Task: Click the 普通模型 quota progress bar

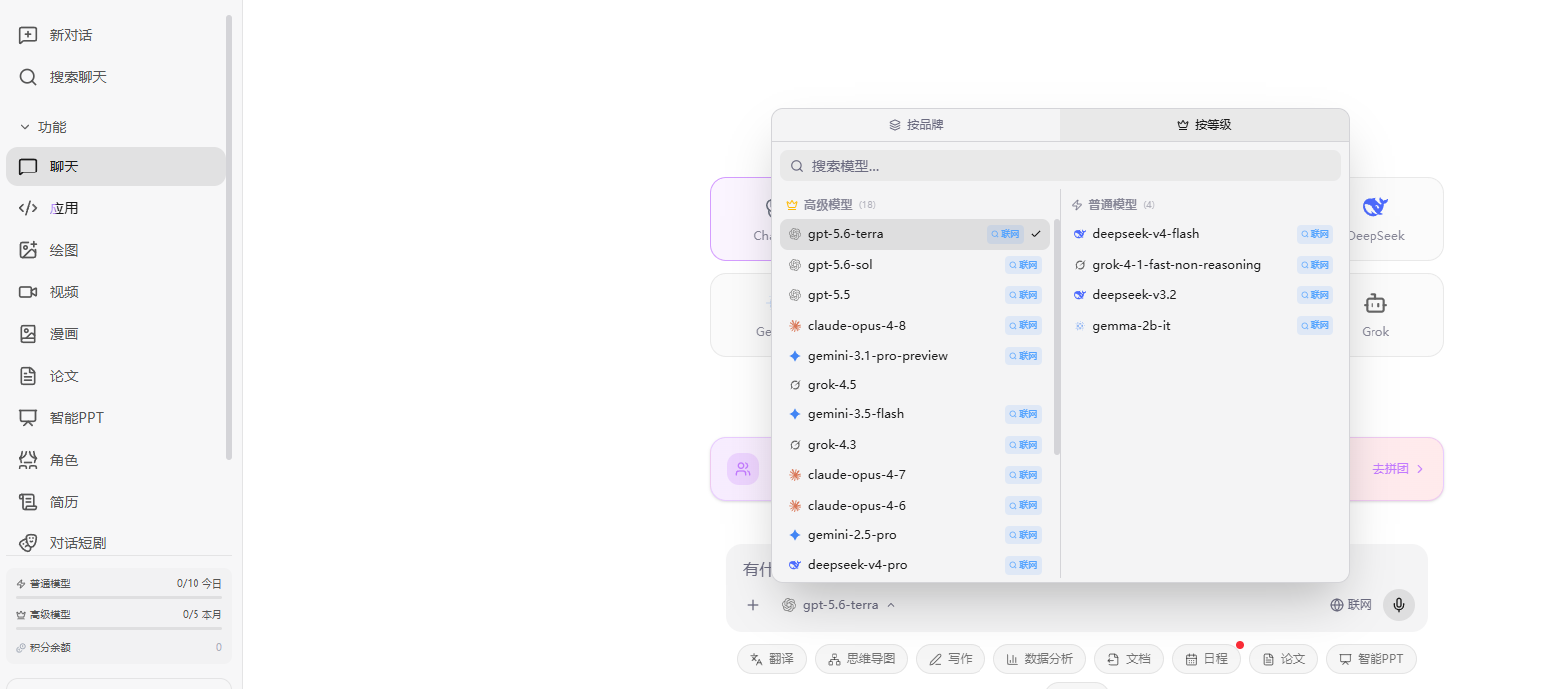Action: click(x=119, y=597)
